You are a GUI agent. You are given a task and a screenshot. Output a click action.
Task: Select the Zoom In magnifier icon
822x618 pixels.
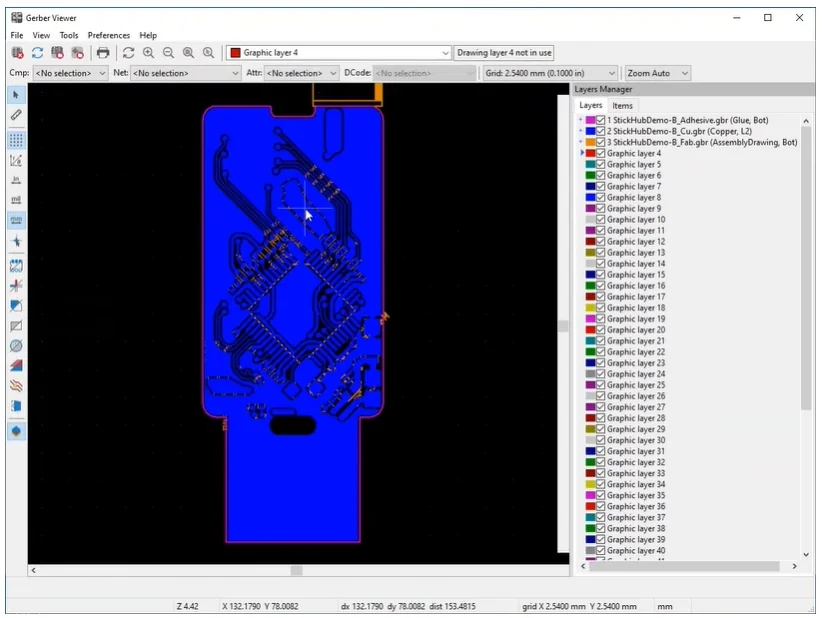coord(150,52)
